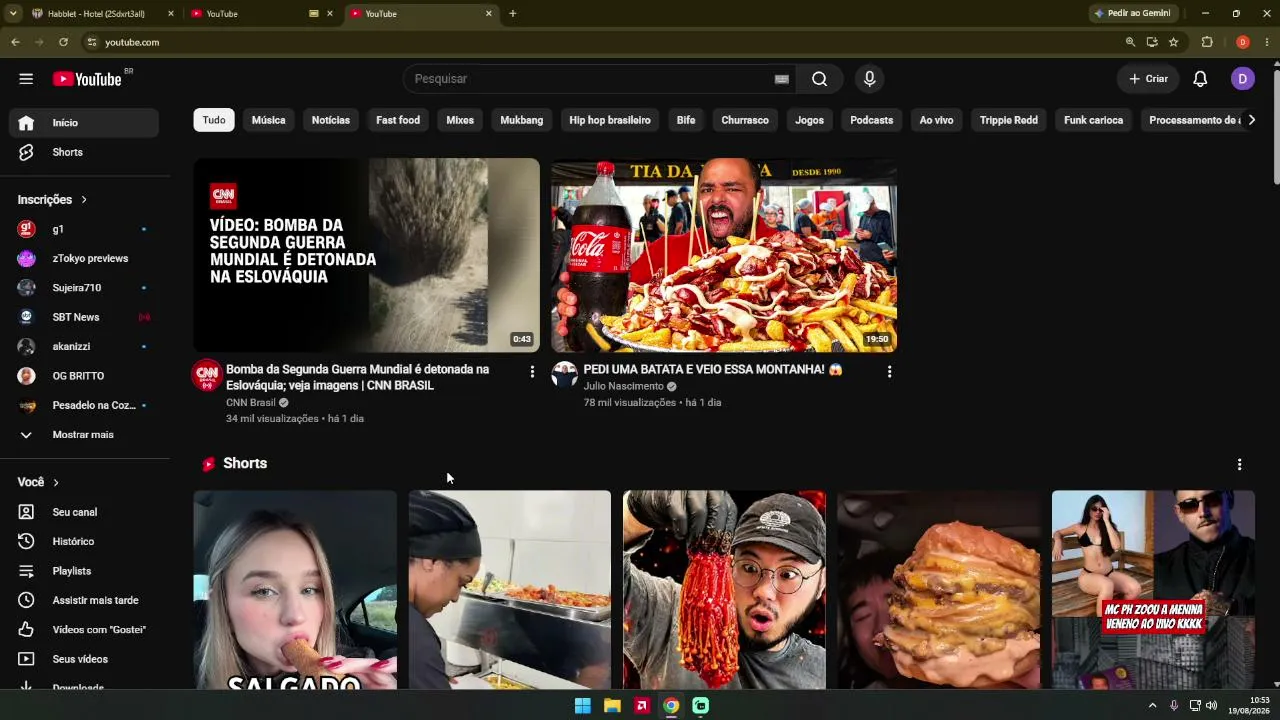Open the Bomba da Segunda Guerra Mundial title
The image size is (1280, 720).
(358, 377)
